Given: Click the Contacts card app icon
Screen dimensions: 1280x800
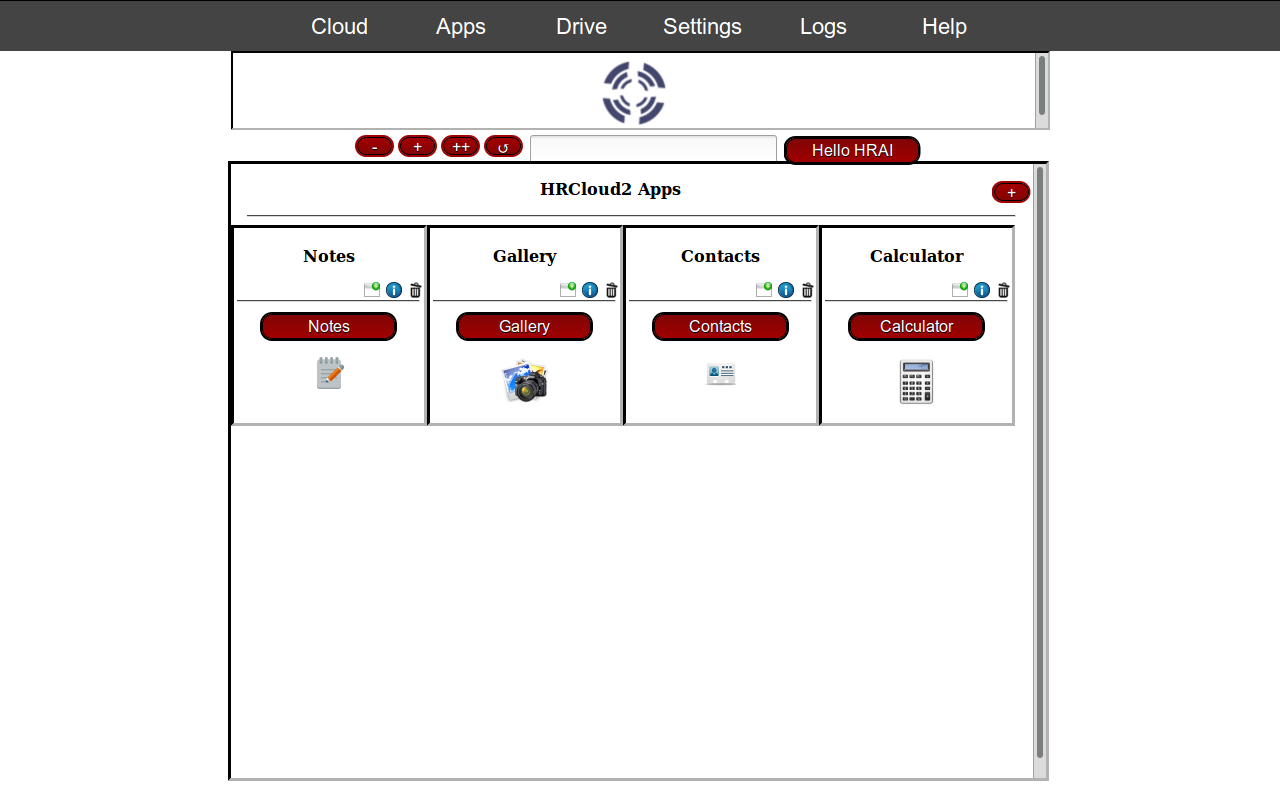Looking at the screenshot, I should point(721,374).
